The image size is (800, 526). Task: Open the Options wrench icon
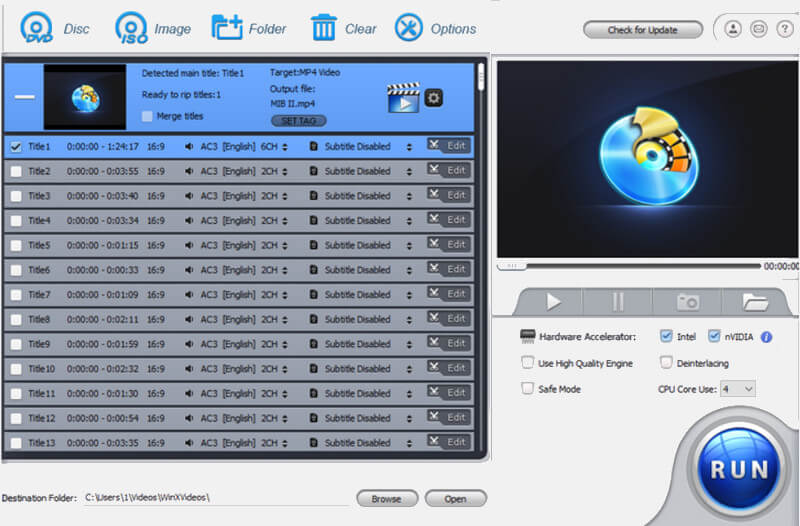408,27
